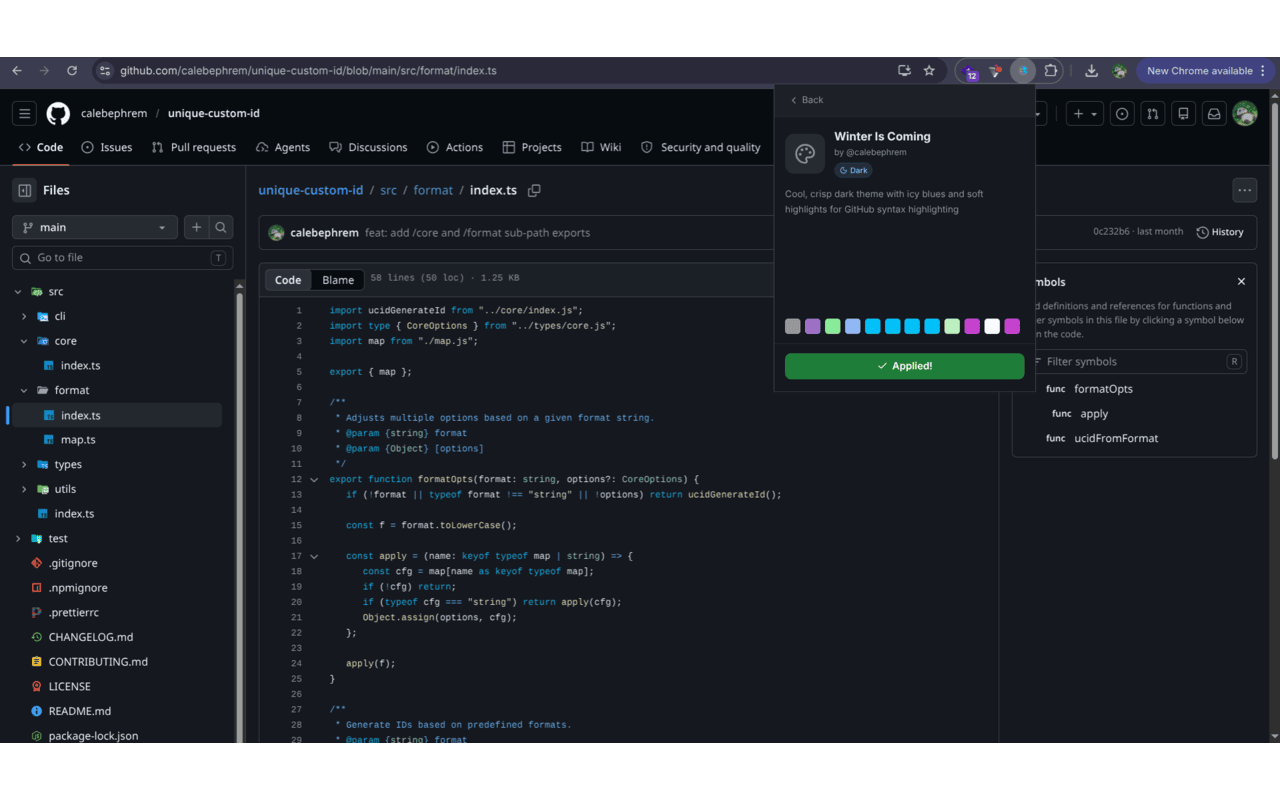Collapse the file tree panel icon
The image size is (1280, 800).
click(25, 190)
